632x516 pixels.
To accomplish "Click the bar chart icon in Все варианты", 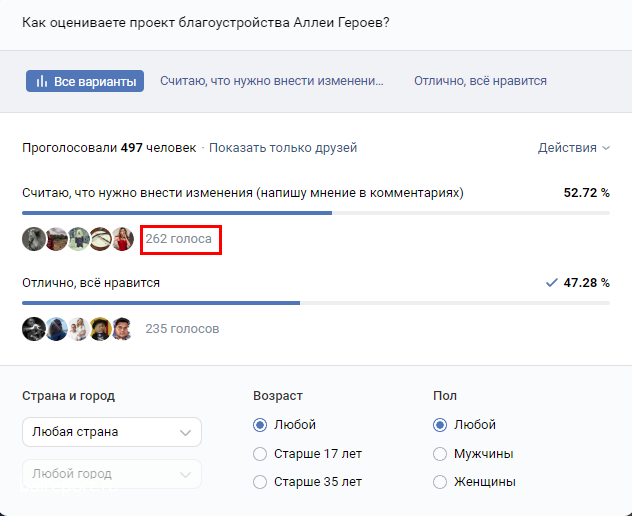I will 43,81.
